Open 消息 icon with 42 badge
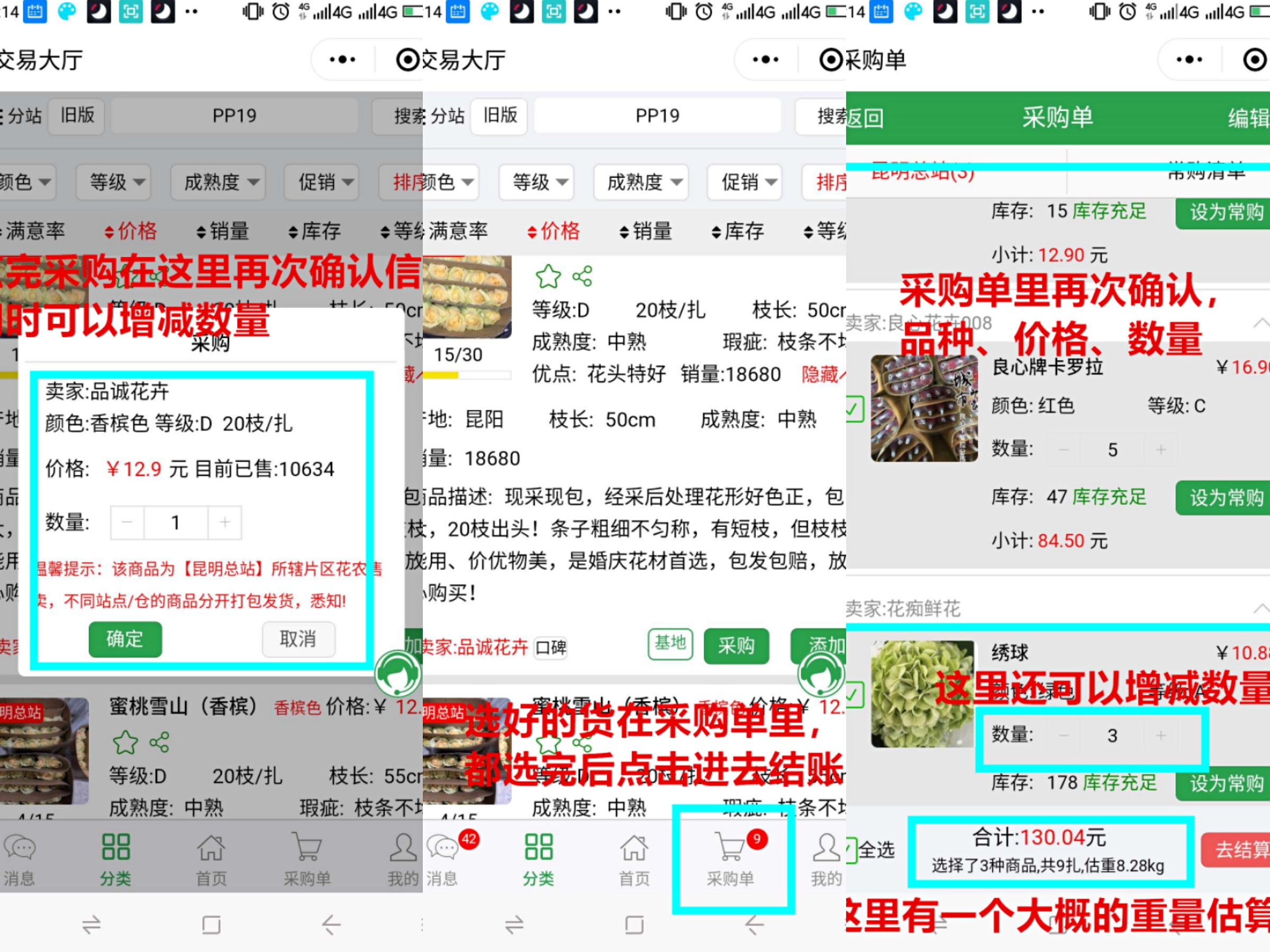This screenshot has height=952, width=1270. 443,847
